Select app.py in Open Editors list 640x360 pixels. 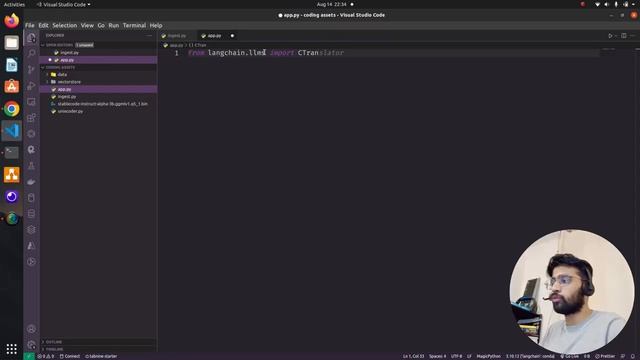coord(98,60)
